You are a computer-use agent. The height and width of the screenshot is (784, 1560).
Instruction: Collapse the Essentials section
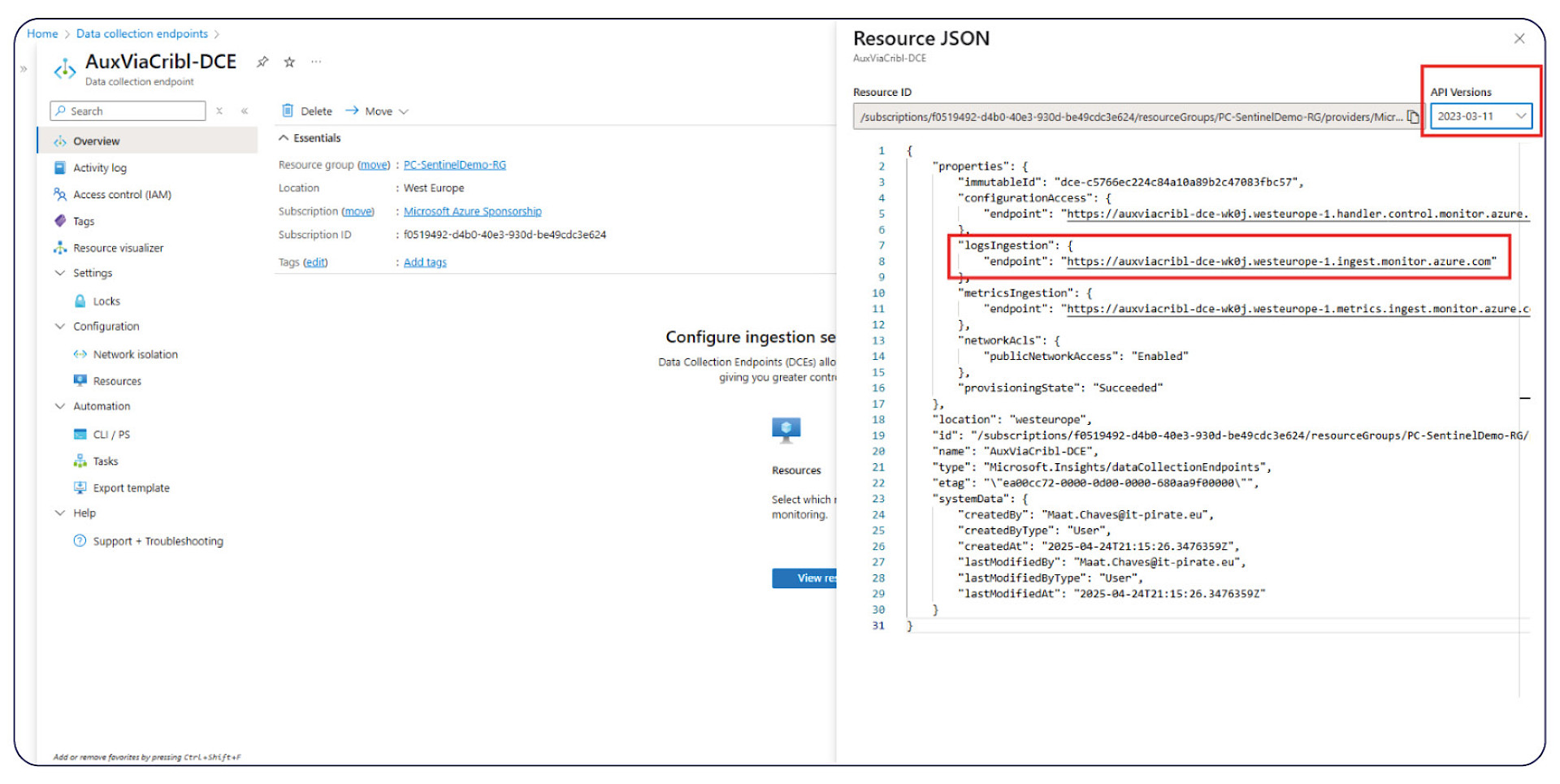point(284,138)
